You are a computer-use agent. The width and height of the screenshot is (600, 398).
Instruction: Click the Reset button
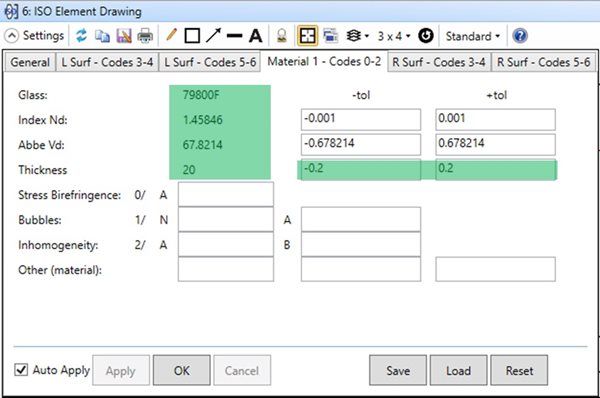(519, 370)
